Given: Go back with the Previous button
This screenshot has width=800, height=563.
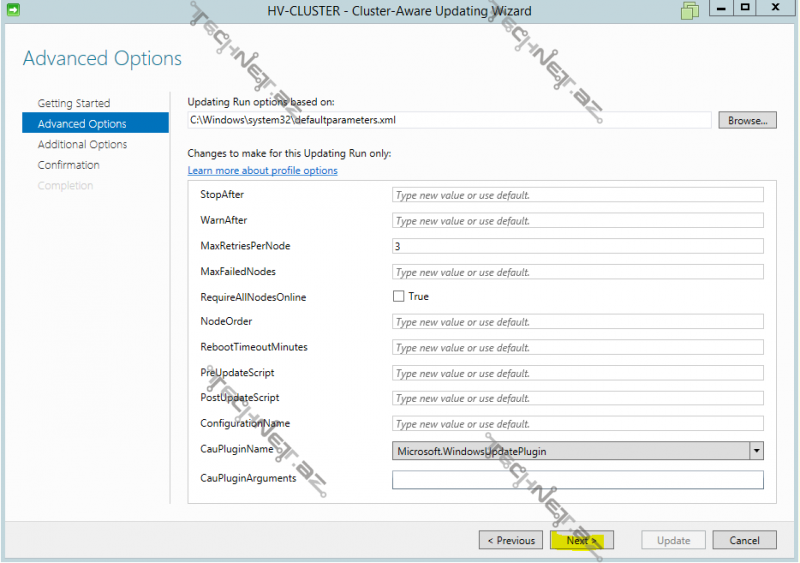Looking at the screenshot, I should (511, 540).
